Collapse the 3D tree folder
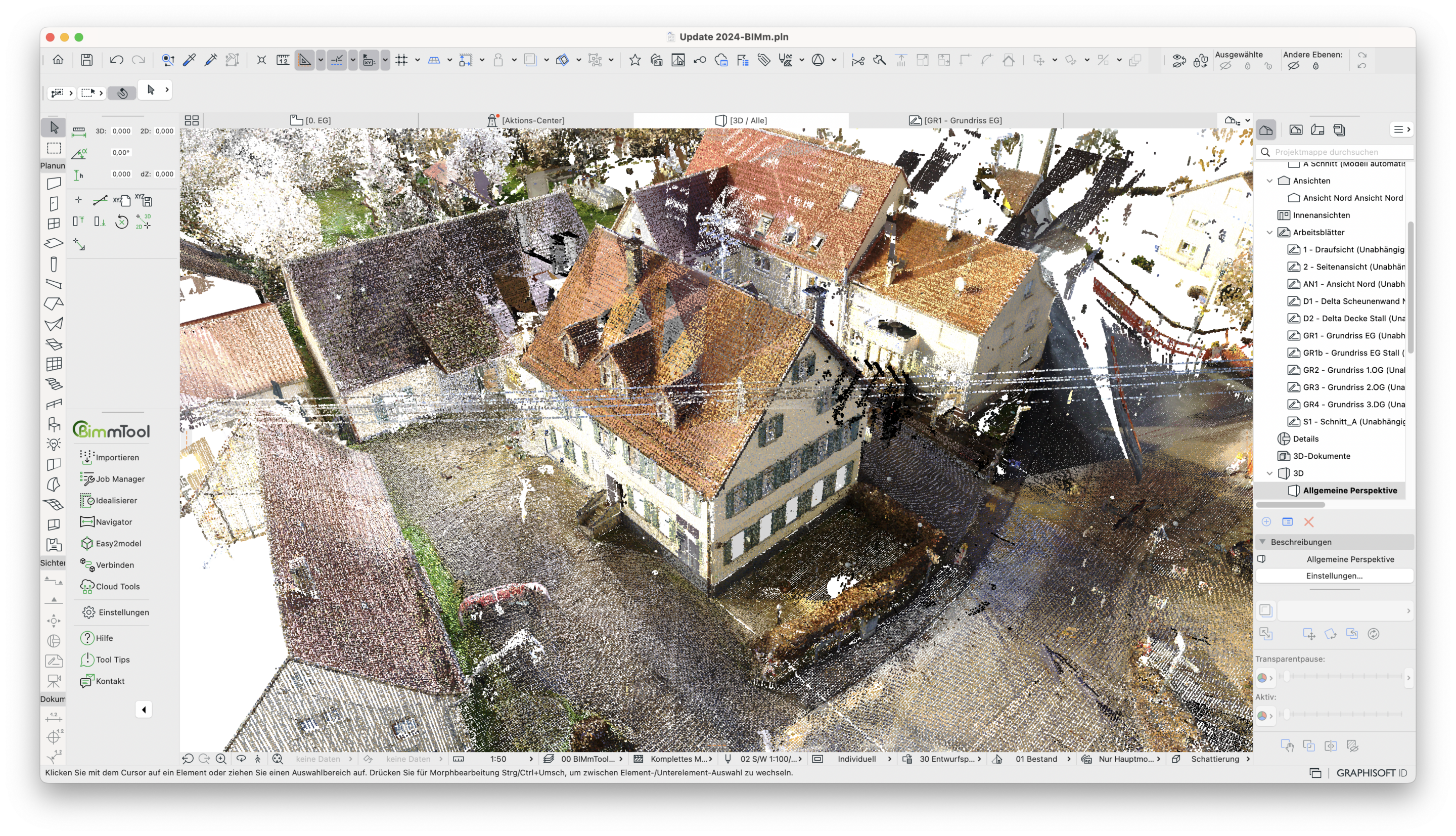This screenshot has height=836, width=1456. (x=1269, y=473)
